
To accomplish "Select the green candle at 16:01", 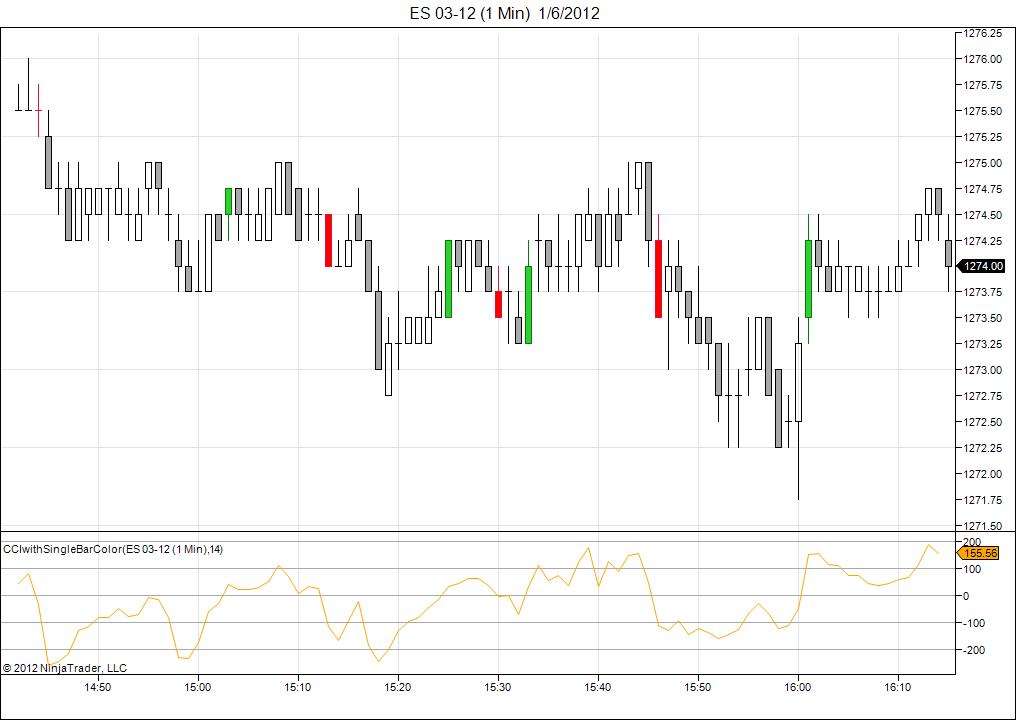I will coord(808,279).
